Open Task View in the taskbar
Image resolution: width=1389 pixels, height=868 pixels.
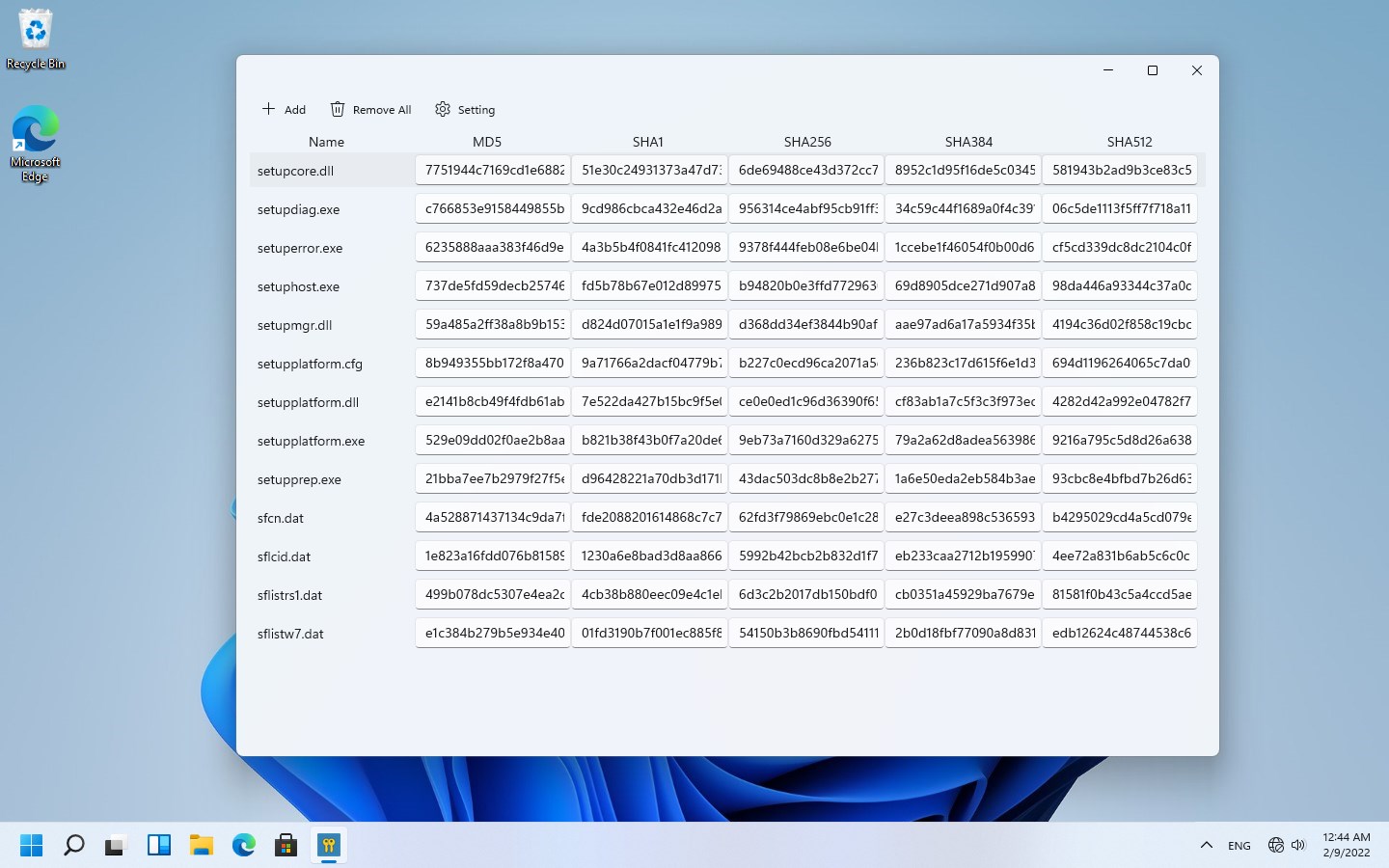pos(117,846)
